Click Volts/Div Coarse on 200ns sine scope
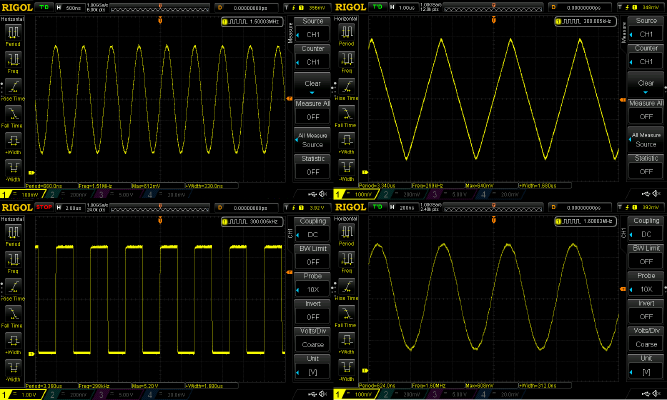Image resolution: width=667 pixels, height=400 pixels. click(x=646, y=339)
